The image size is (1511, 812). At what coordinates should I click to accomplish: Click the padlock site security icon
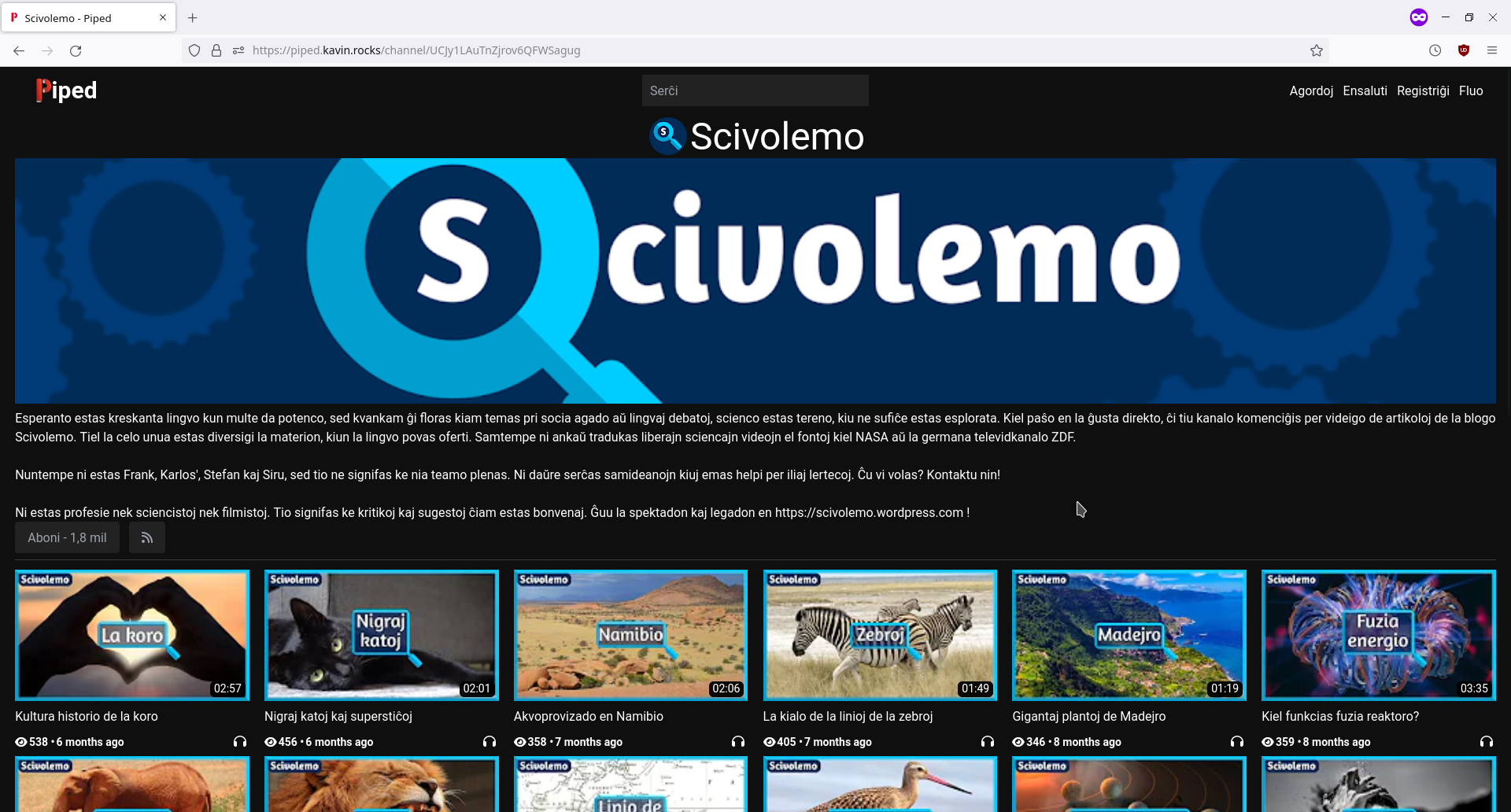tap(216, 50)
